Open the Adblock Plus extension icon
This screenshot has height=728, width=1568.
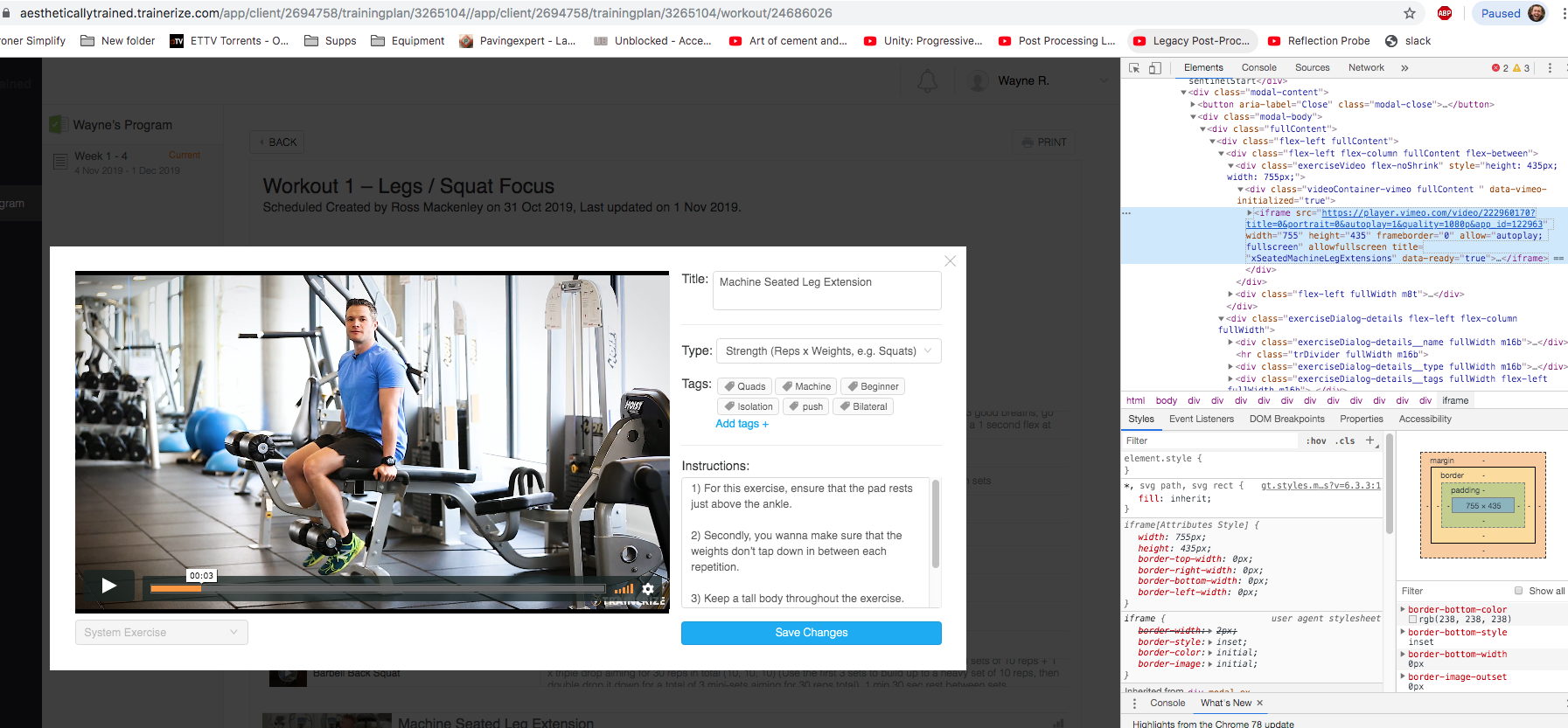coord(1445,13)
